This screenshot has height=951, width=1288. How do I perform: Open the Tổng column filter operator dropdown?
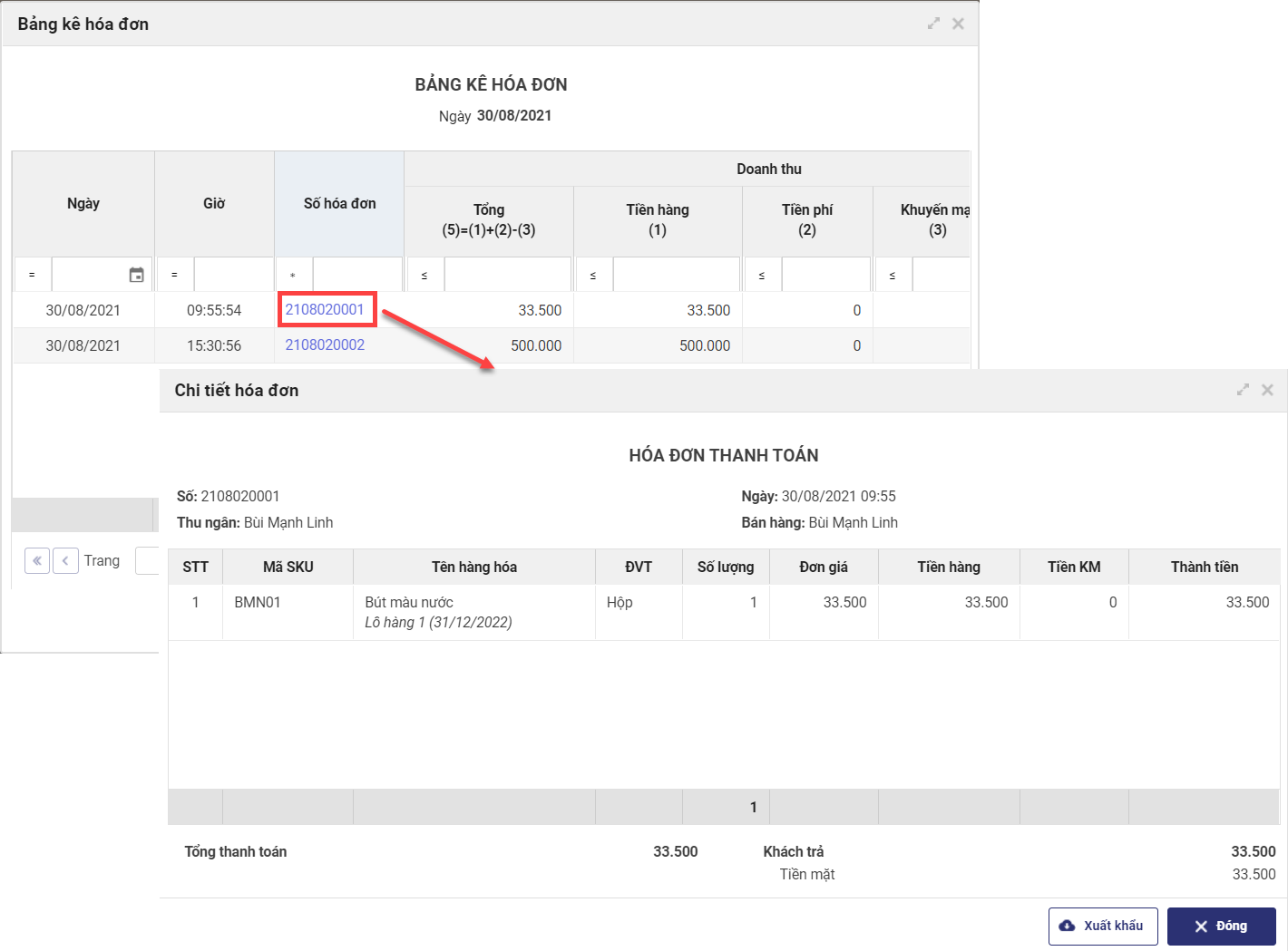(x=424, y=275)
